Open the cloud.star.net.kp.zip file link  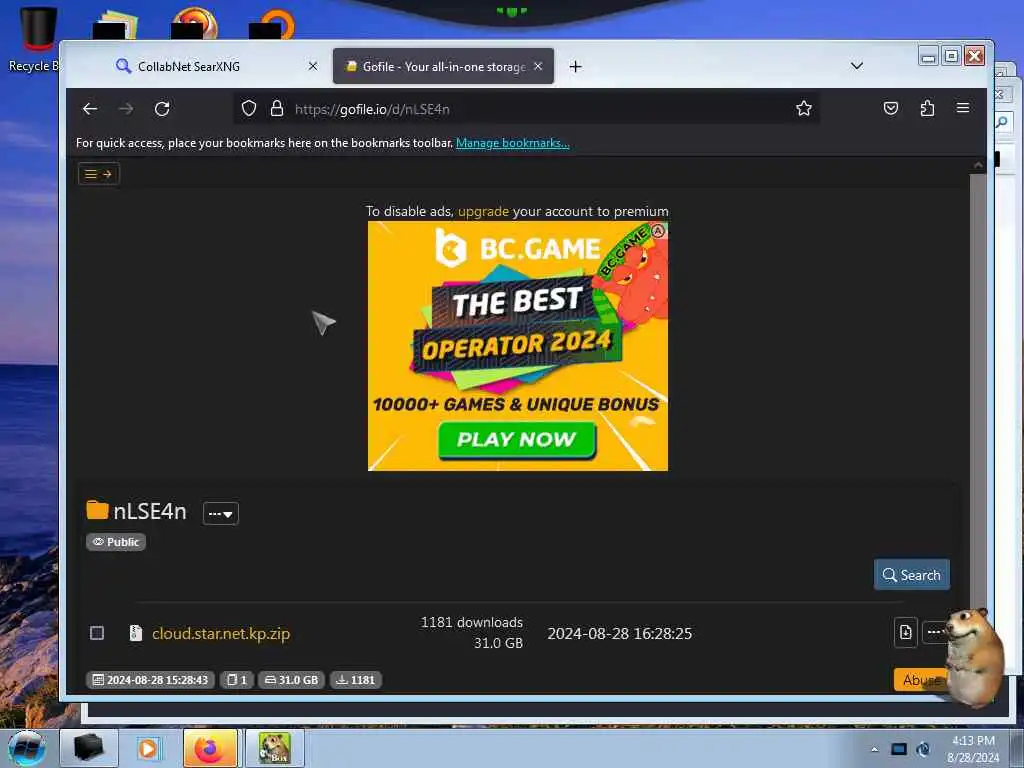(x=221, y=633)
